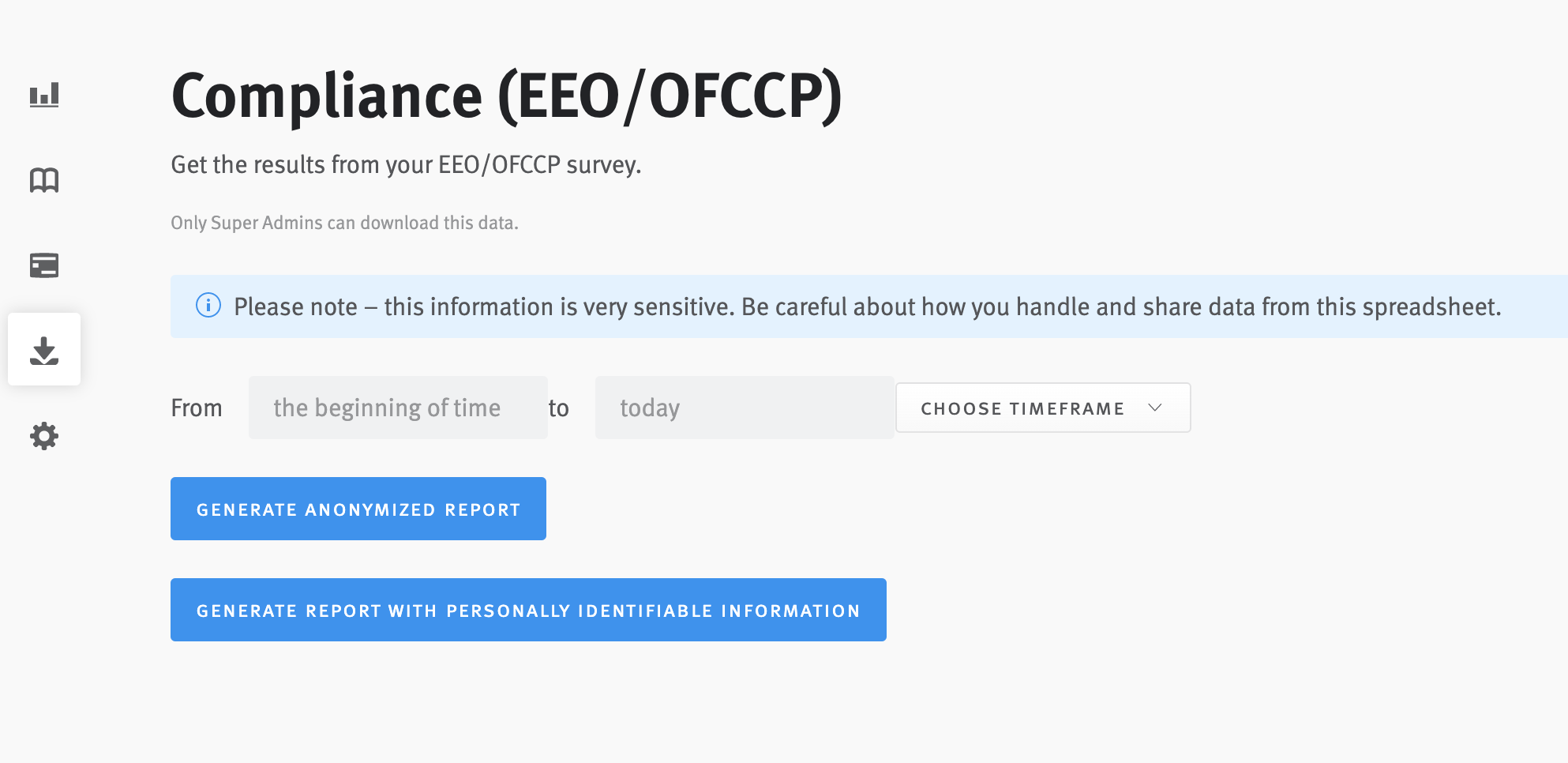
Task: Select the highlighted download exports icon
Action: 44,349
